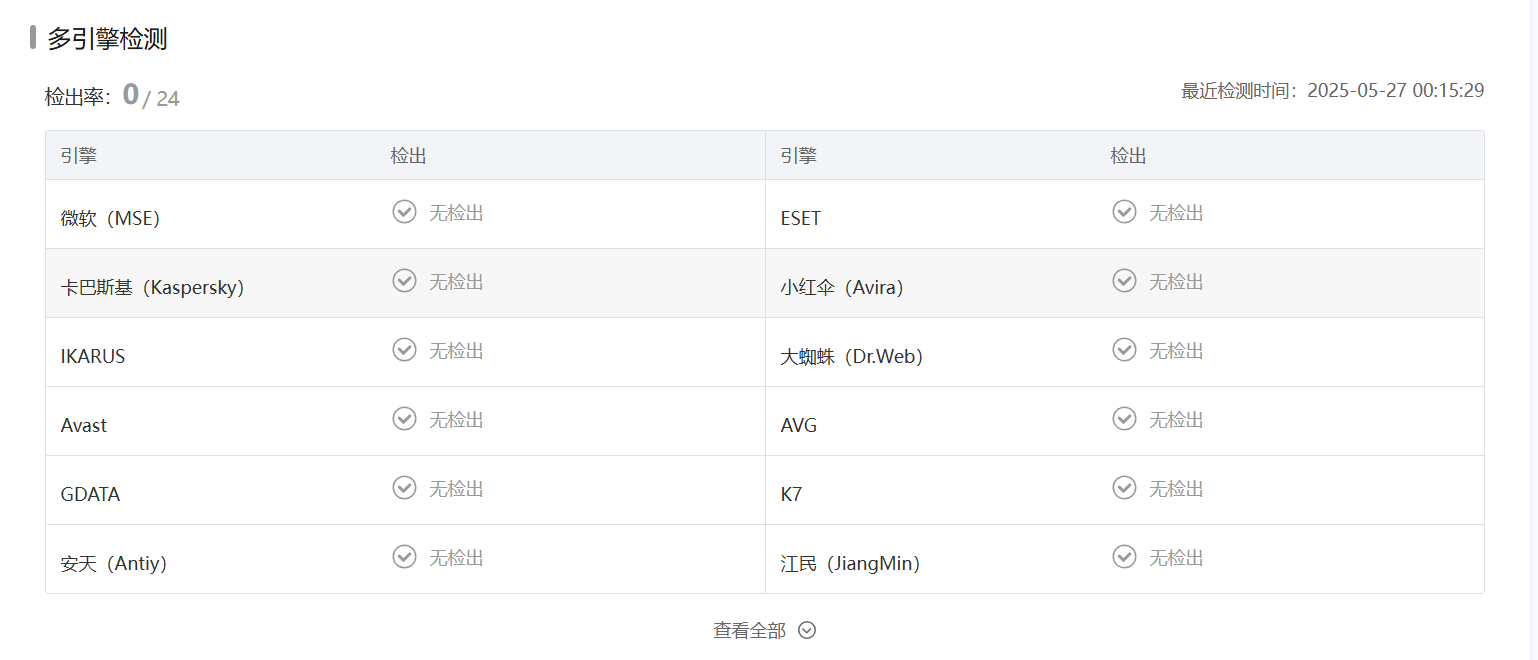Click the Avira row's check circle icon

[1124, 281]
